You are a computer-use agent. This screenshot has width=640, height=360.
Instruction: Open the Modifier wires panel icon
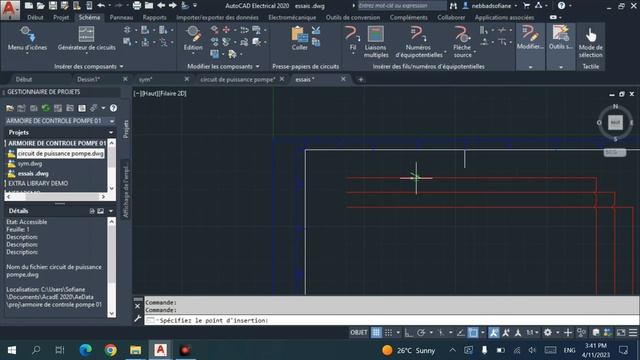(x=530, y=38)
